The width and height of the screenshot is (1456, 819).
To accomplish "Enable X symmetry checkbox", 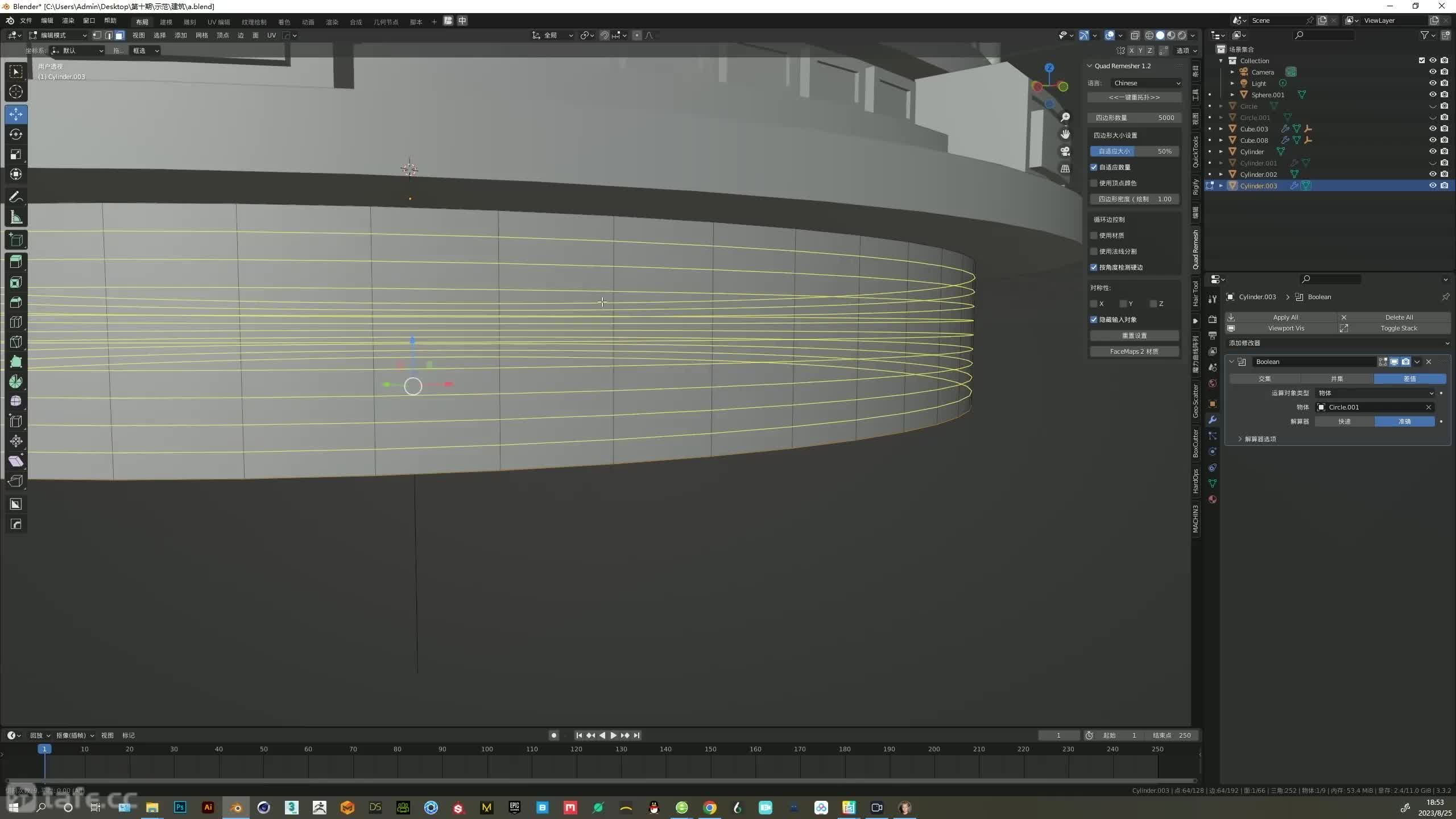I will (x=1094, y=304).
